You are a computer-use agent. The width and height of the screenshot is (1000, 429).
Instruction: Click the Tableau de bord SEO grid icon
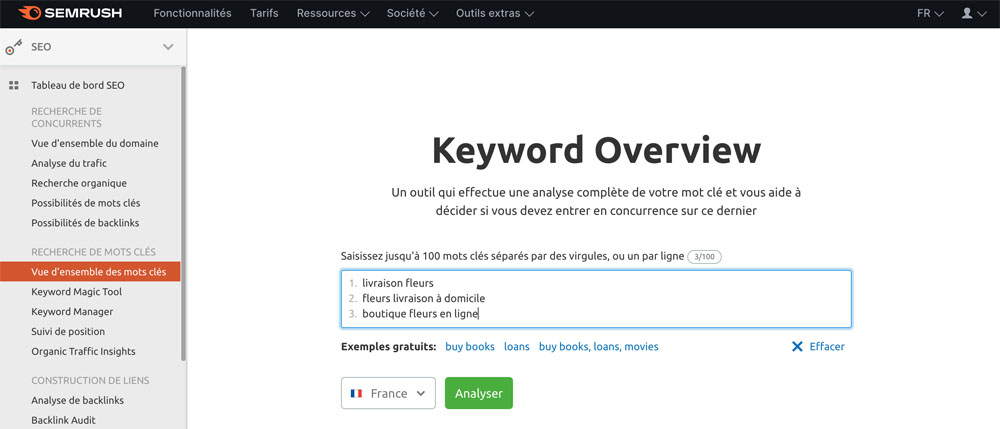click(x=13, y=85)
